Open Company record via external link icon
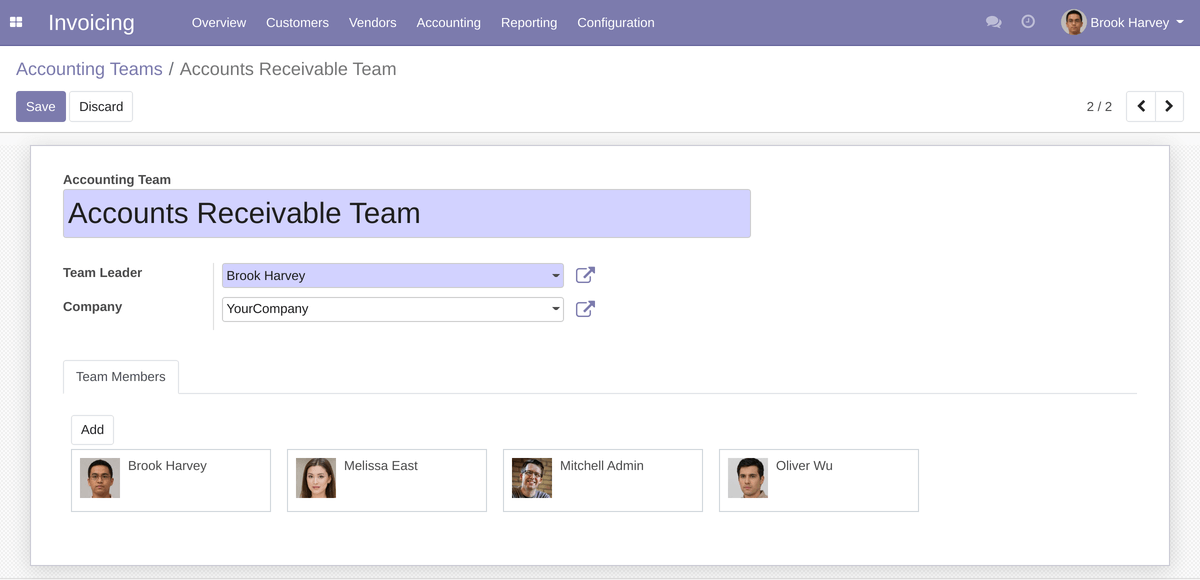Image resolution: width=1200 pixels, height=580 pixels. tap(585, 309)
